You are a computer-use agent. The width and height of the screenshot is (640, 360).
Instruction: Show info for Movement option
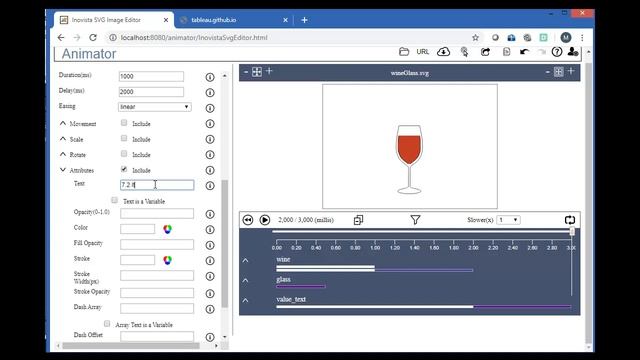pyautogui.click(x=210, y=124)
